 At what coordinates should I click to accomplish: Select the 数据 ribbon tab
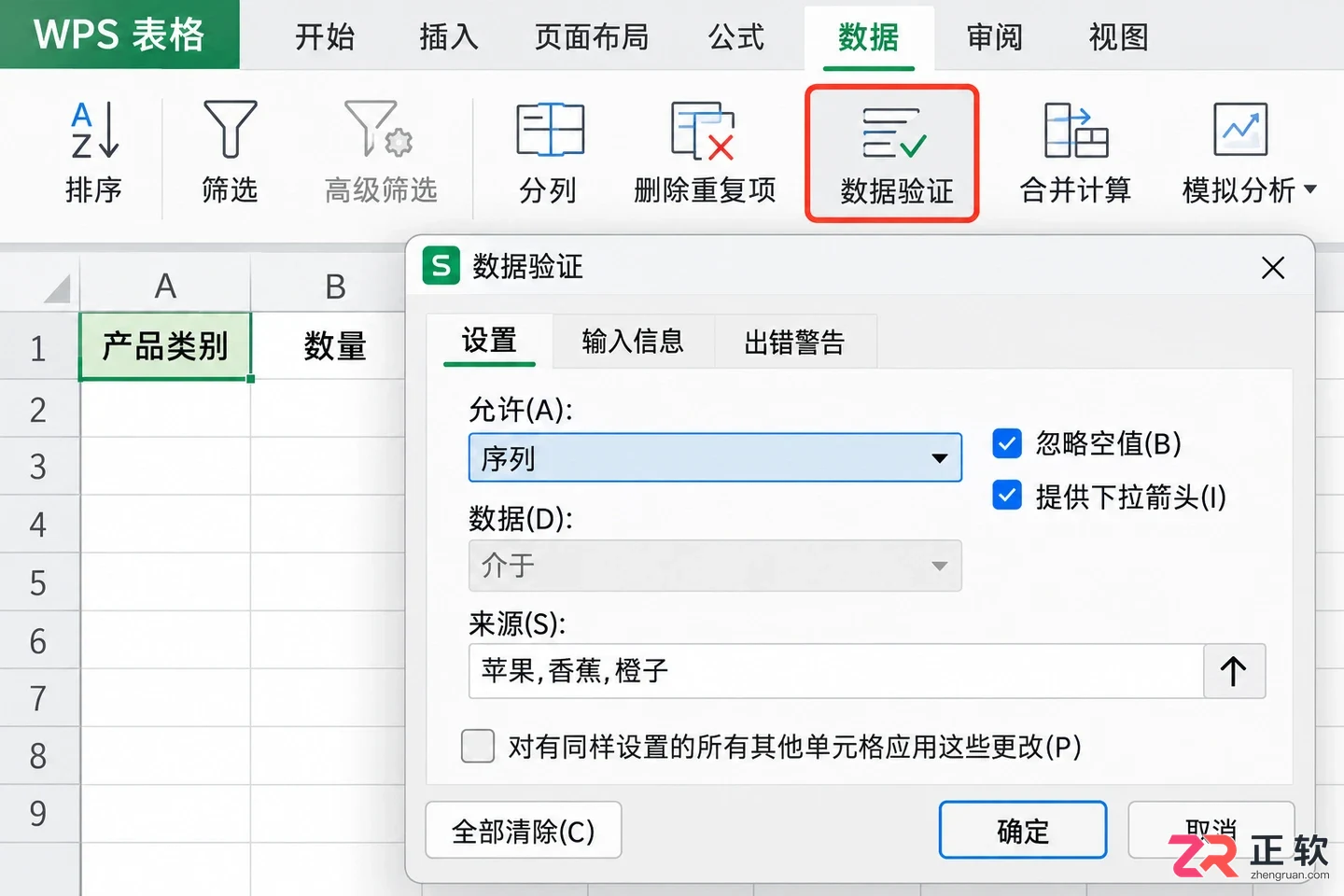(x=868, y=37)
